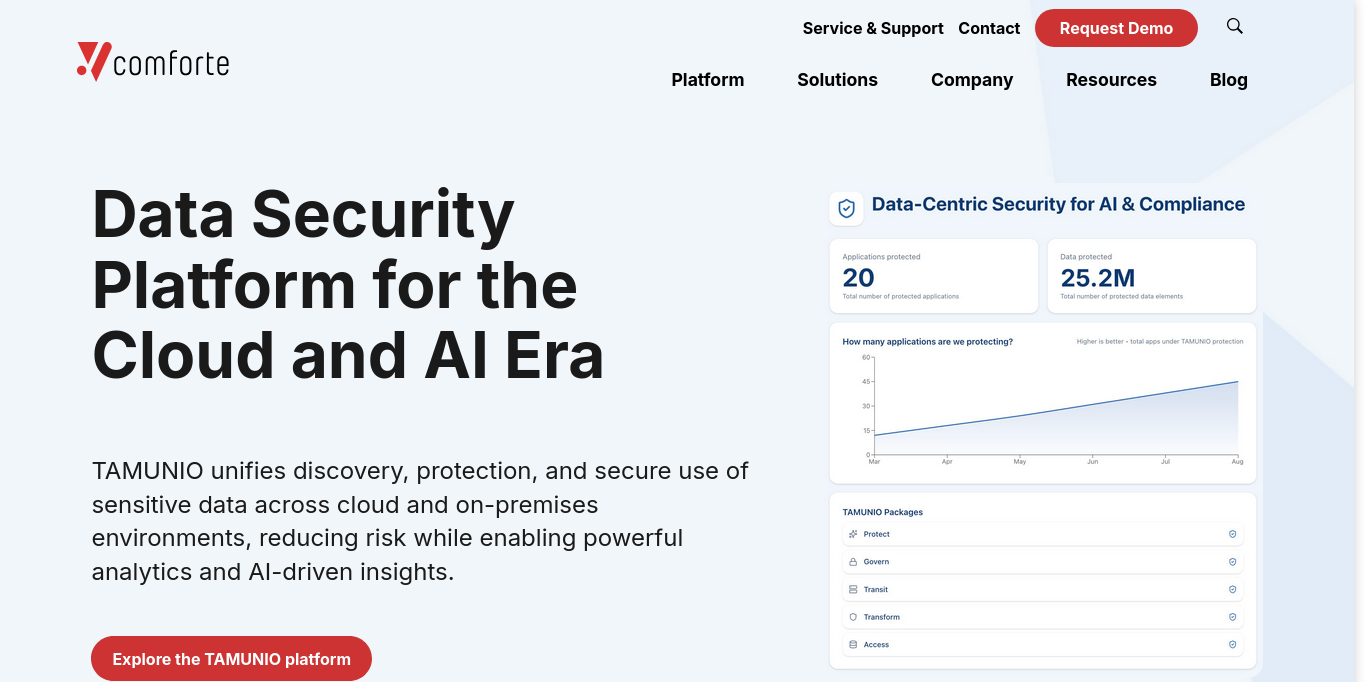
Task: Open the Service & Support link
Action: coord(873,28)
